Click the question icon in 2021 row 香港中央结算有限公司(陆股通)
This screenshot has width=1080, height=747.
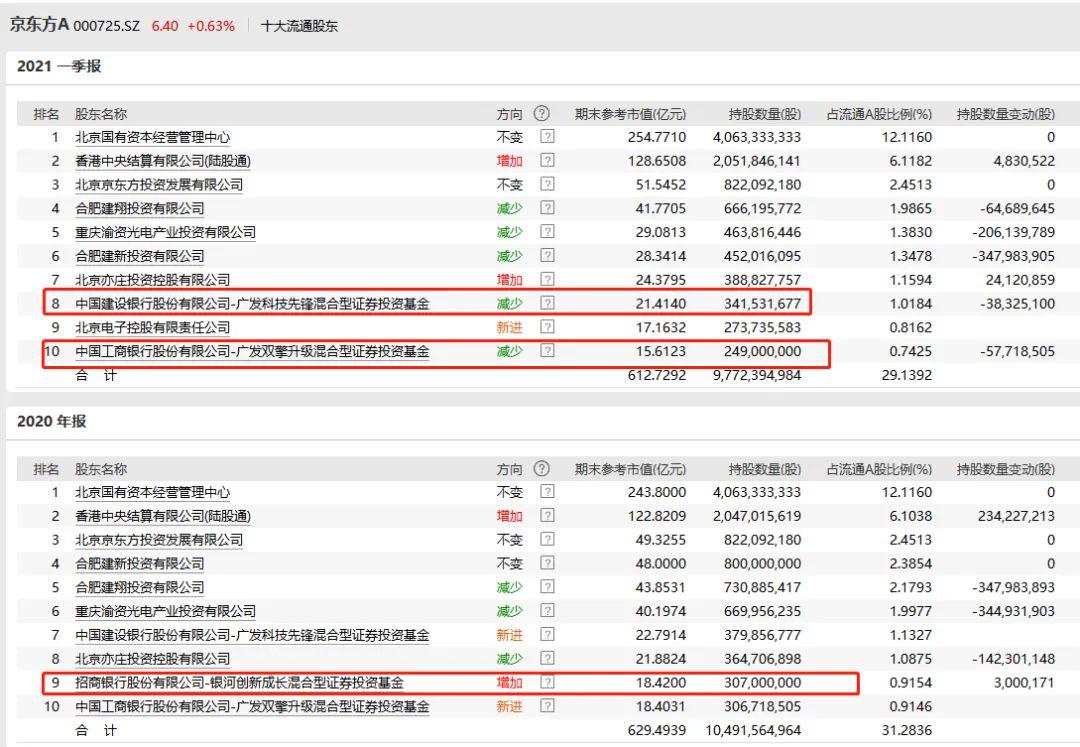coord(548,160)
